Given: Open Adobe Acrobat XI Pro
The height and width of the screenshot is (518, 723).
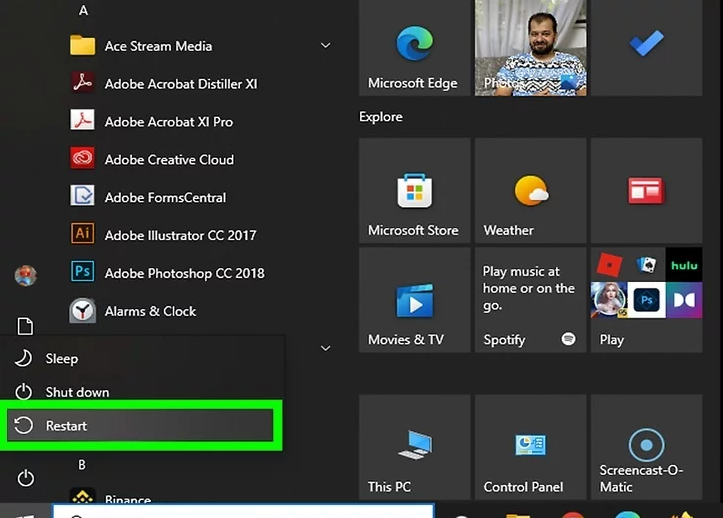Looking at the screenshot, I should pos(168,121).
